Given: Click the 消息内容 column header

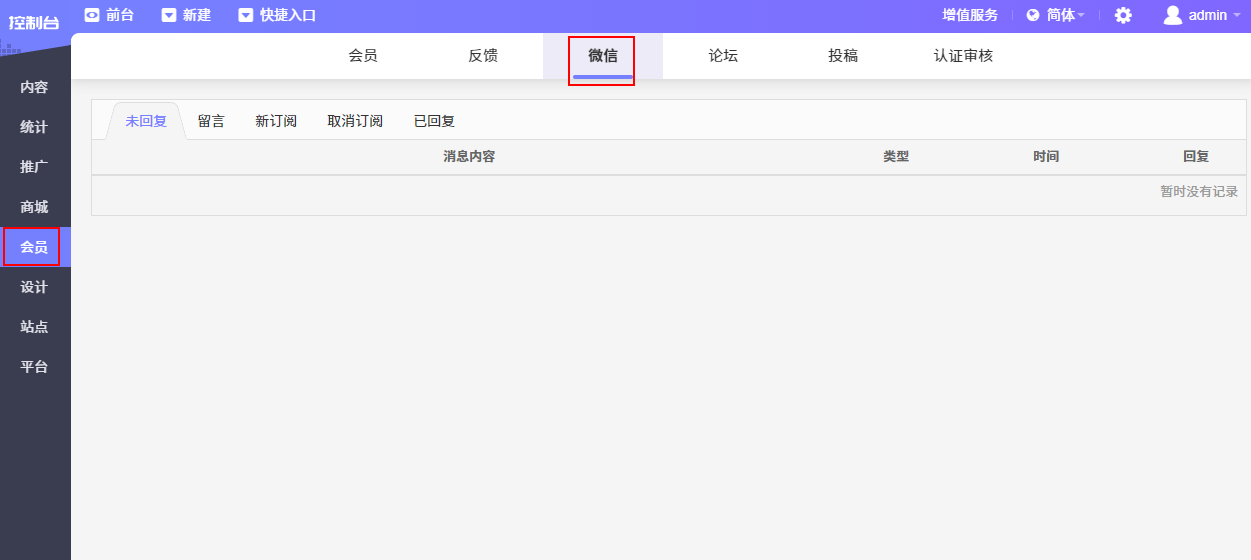Looking at the screenshot, I should click(469, 157).
